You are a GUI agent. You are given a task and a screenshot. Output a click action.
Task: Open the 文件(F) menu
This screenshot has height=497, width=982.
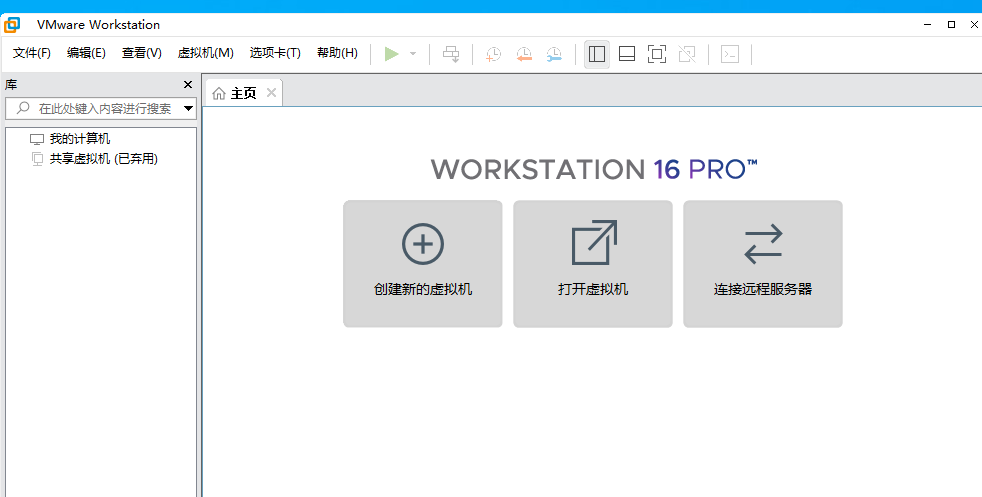[32, 53]
